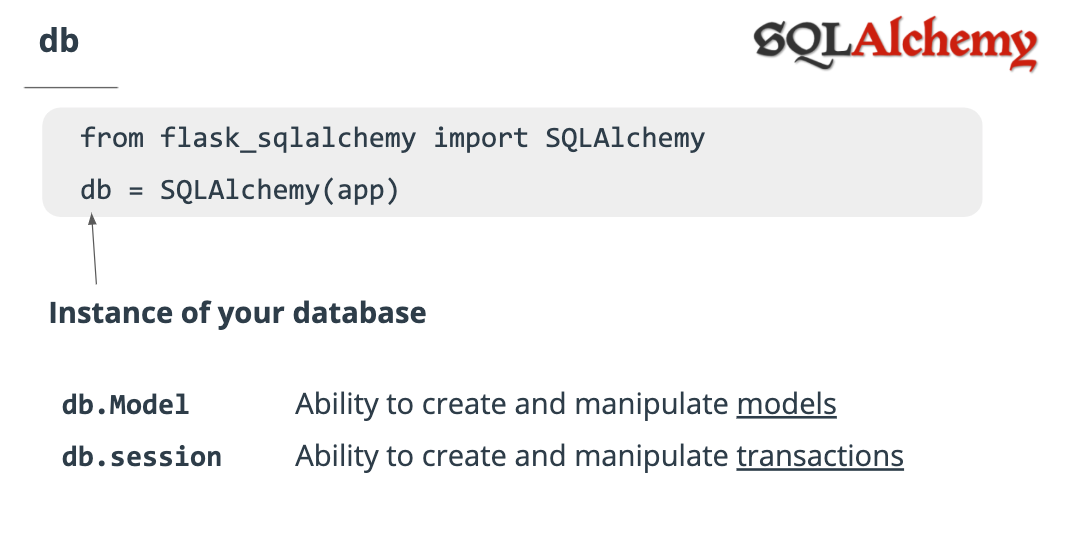Screen dimensions: 1066x545
Task: Click the 'db.Model' bold label
Action: click(x=125, y=405)
